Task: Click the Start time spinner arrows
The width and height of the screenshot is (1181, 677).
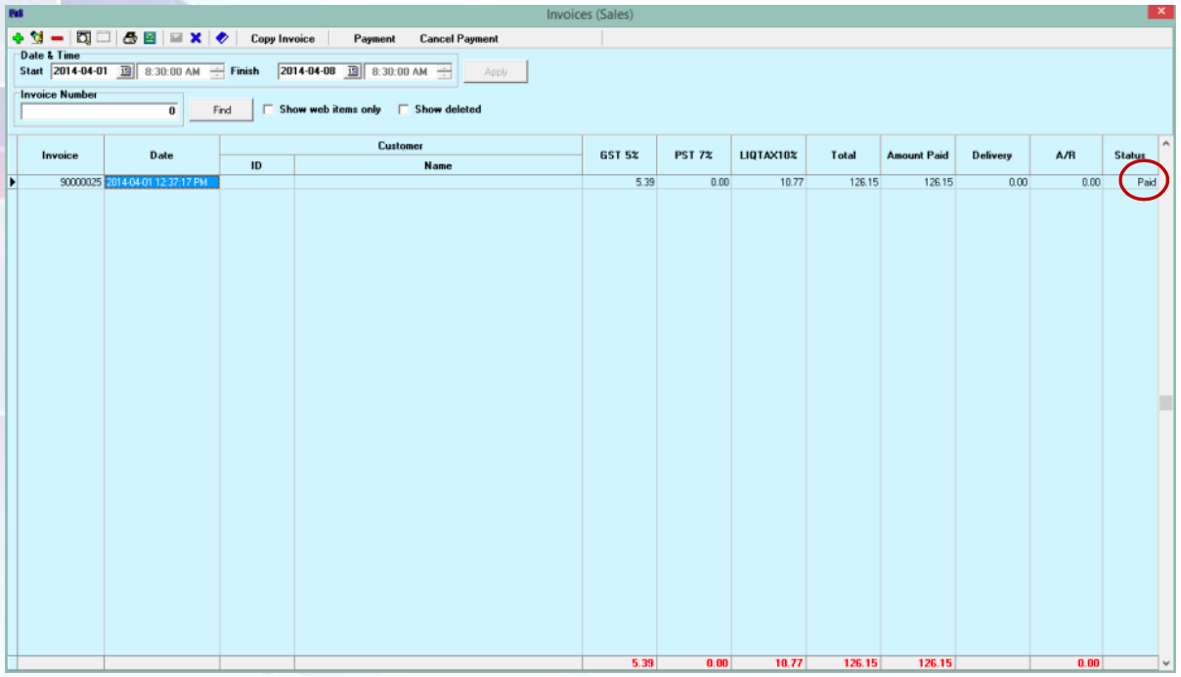Action: pyautogui.click(x=217, y=72)
